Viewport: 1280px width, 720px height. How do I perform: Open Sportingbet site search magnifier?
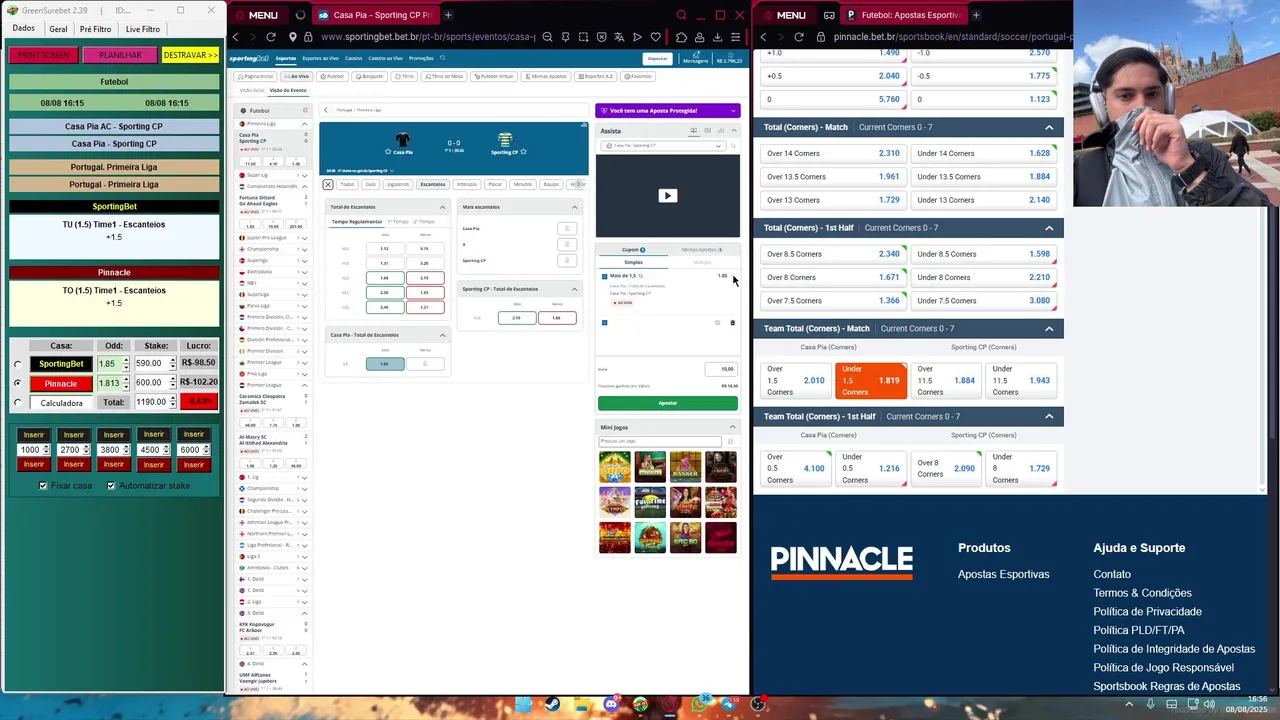click(442, 58)
